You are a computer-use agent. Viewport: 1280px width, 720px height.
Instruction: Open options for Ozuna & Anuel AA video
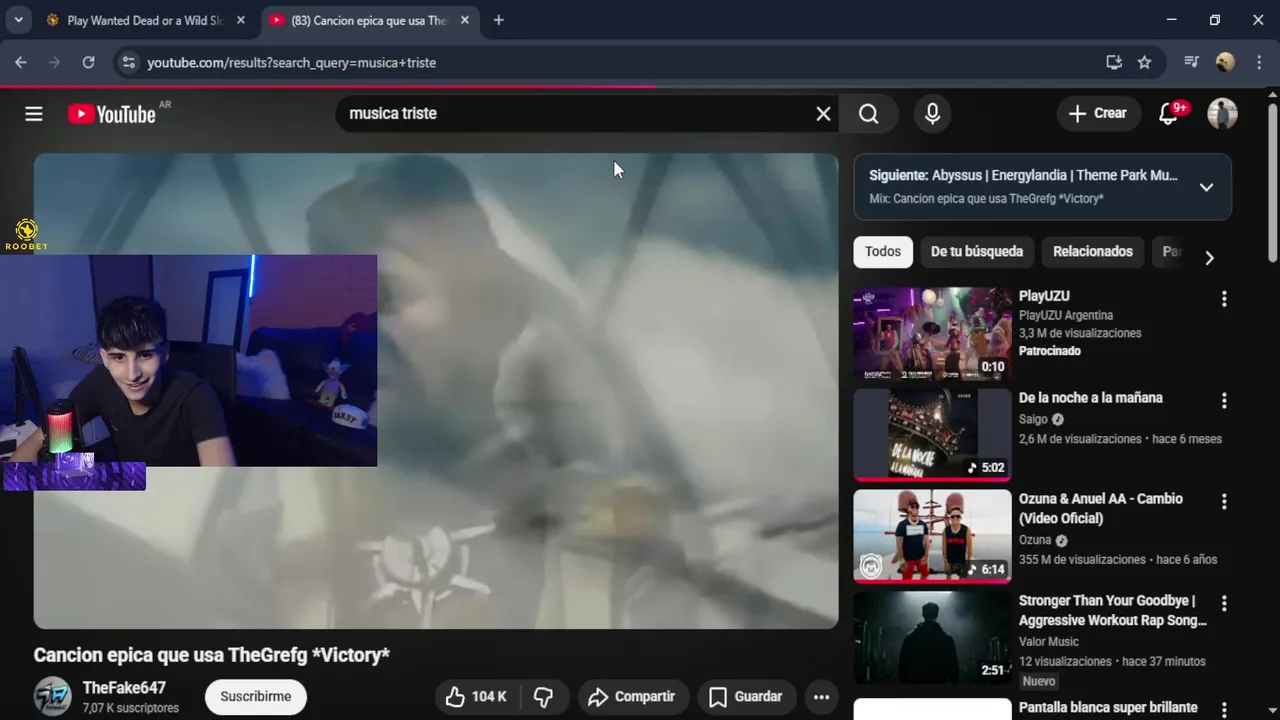pyautogui.click(x=1224, y=501)
